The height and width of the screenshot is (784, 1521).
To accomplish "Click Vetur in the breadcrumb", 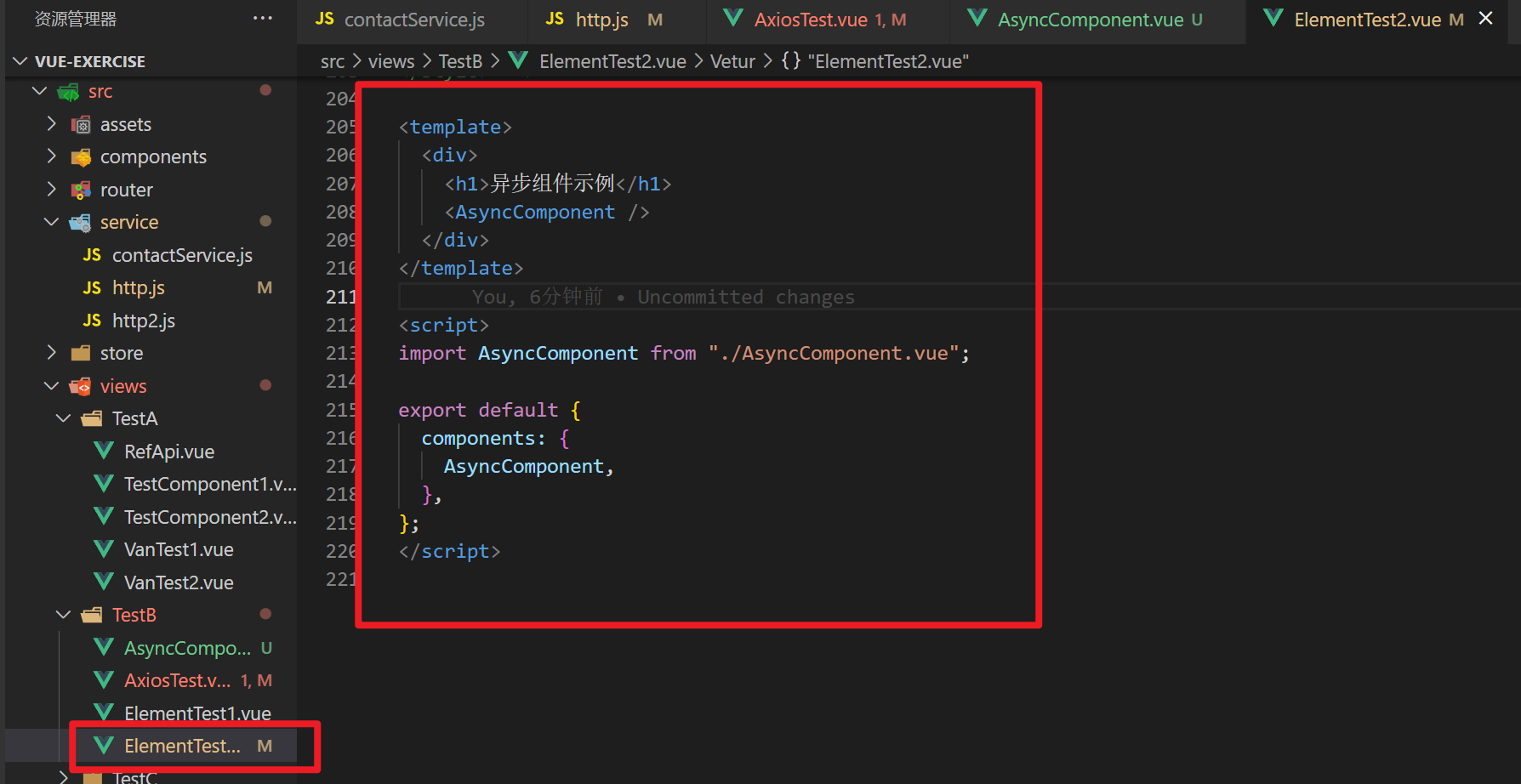I will pyautogui.click(x=732, y=61).
